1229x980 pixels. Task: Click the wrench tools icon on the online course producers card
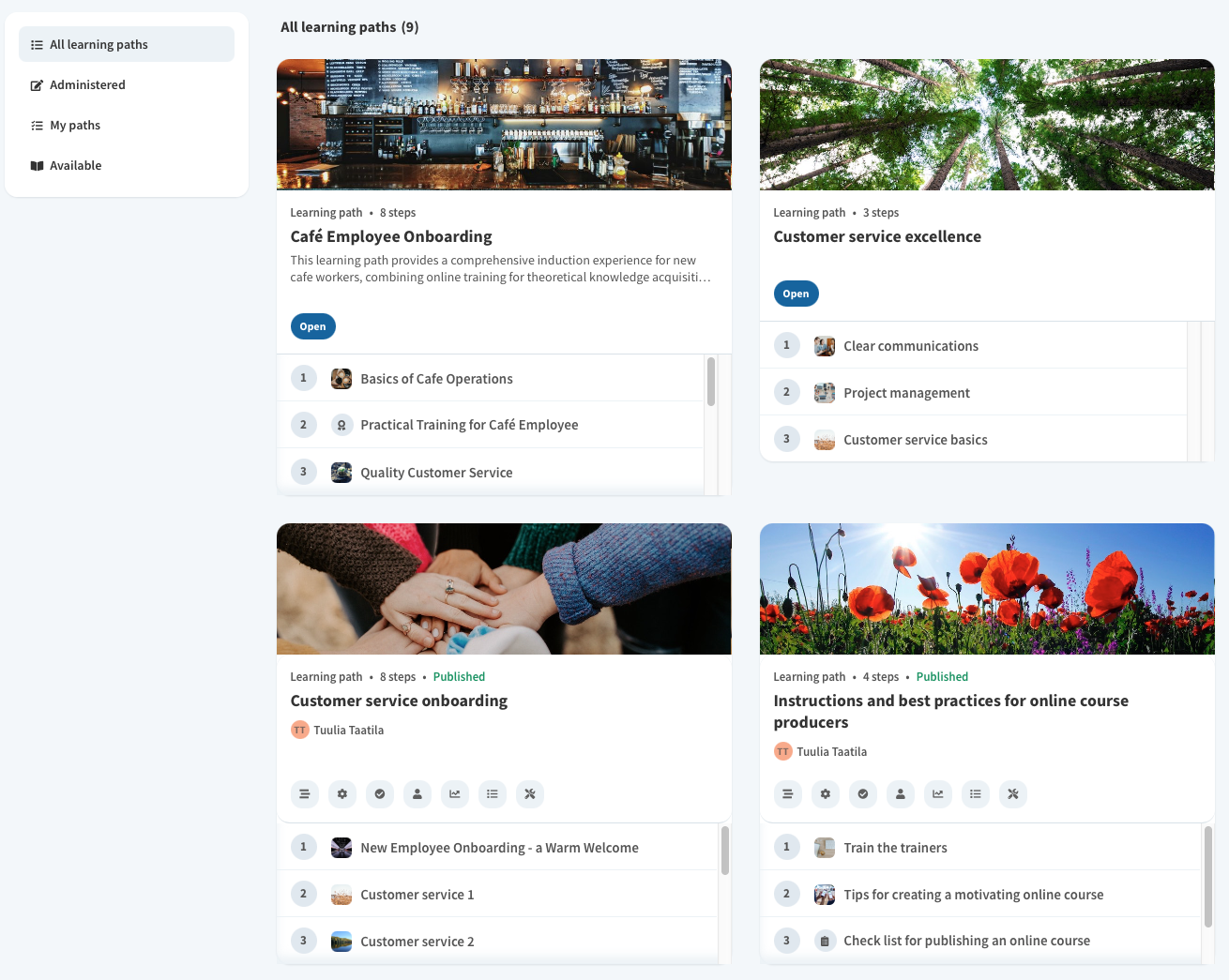coord(1013,794)
